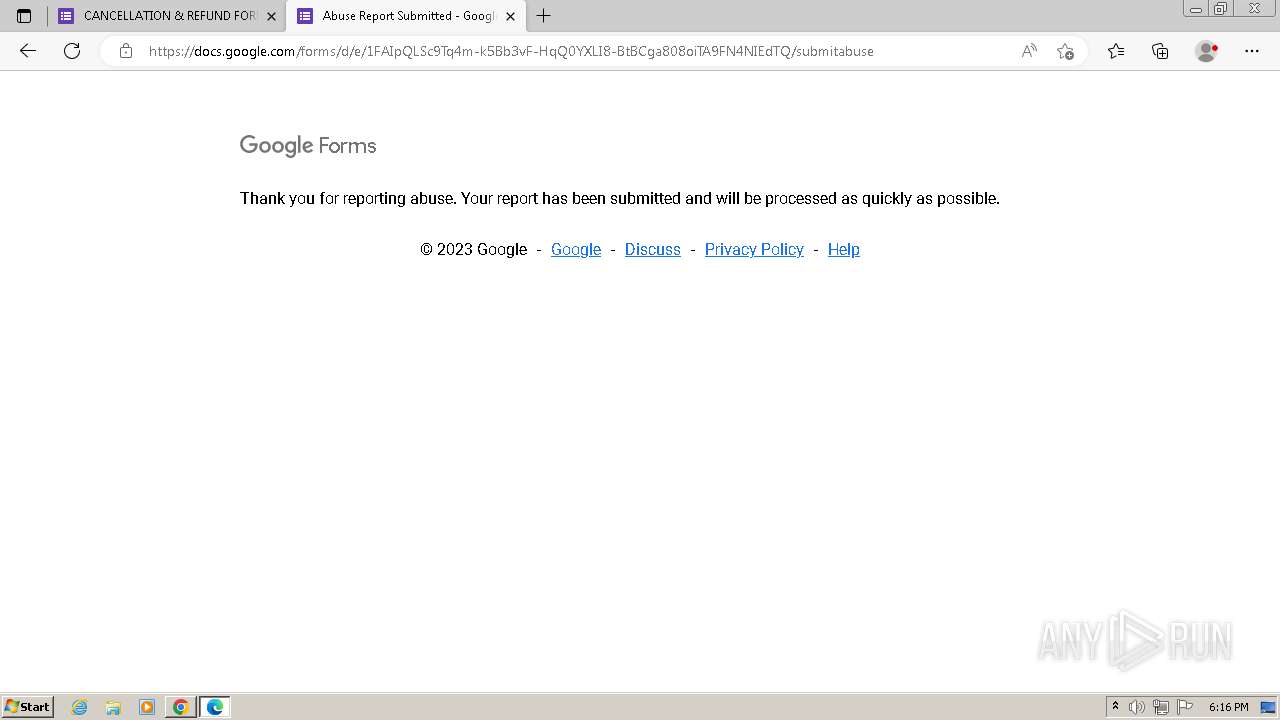Open a new browser tab

click(544, 16)
